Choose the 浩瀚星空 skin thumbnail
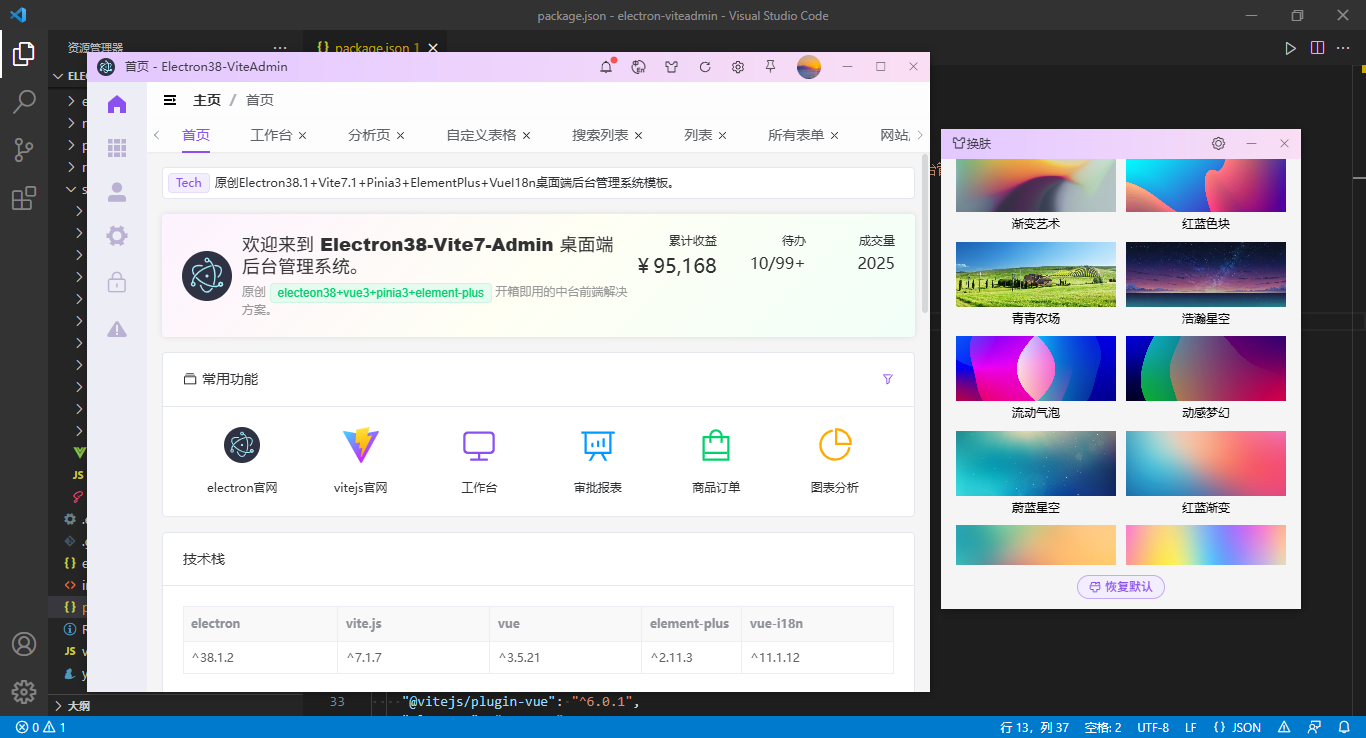Screen dimensions: 1366x738 click(x=1206, y=274)
